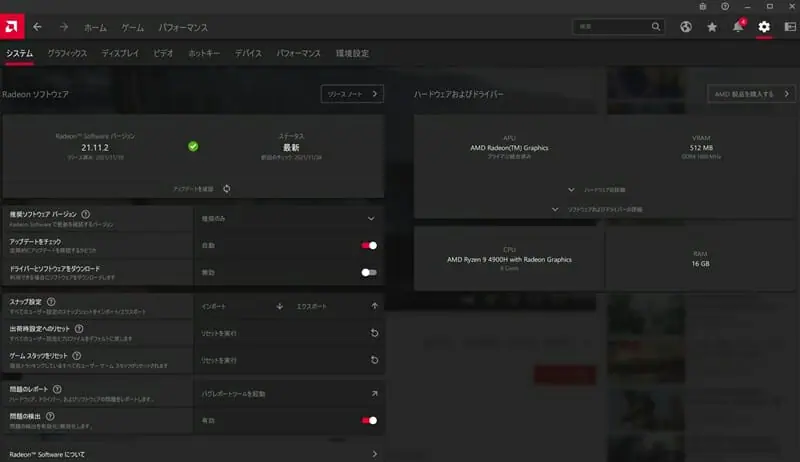
Task: Click the AMD 製品を購入する button
Action: coord(747,94)
